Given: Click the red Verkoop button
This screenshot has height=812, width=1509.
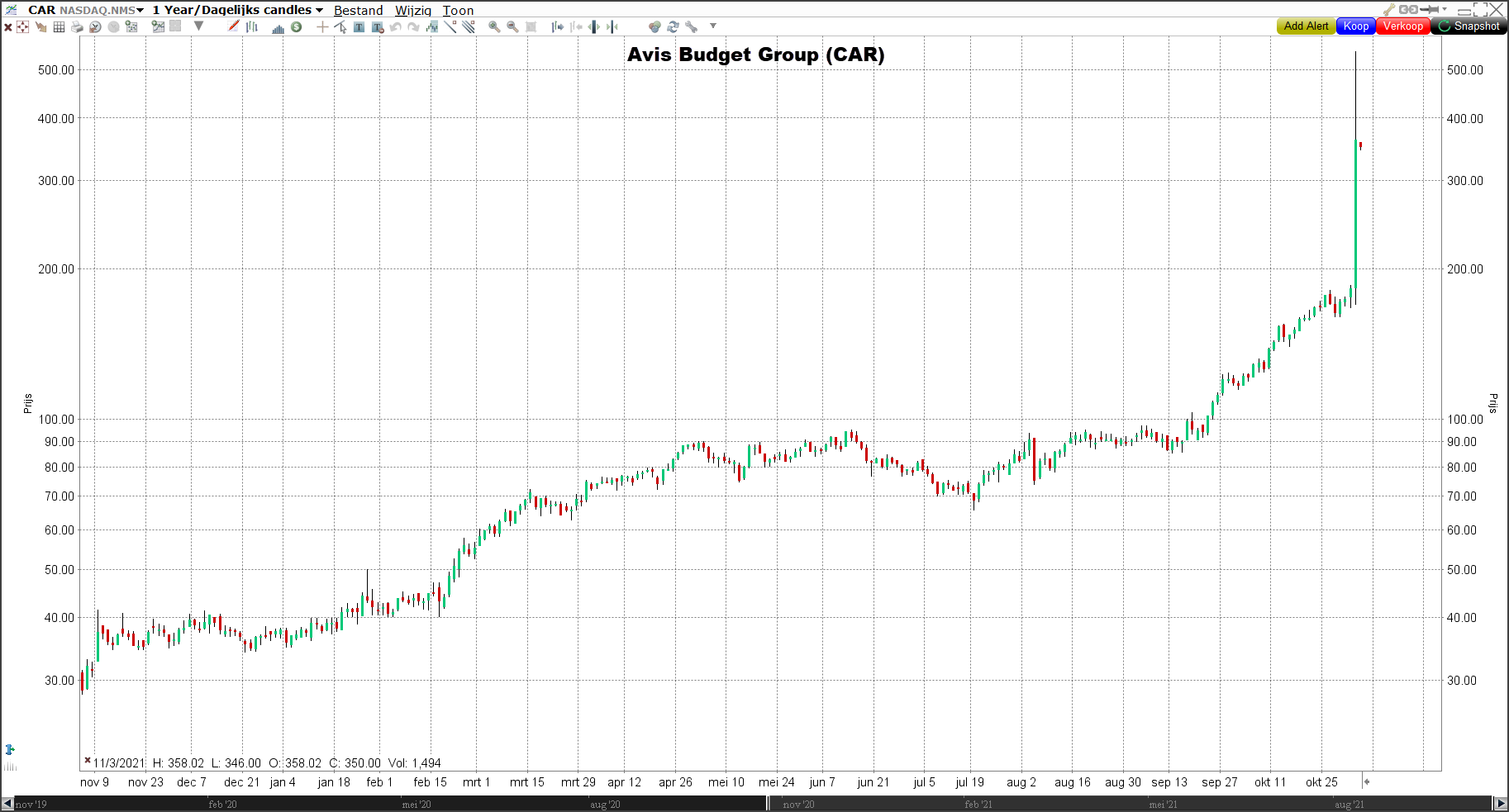Looking at the screenshot, I should (x=1403, y=26).
